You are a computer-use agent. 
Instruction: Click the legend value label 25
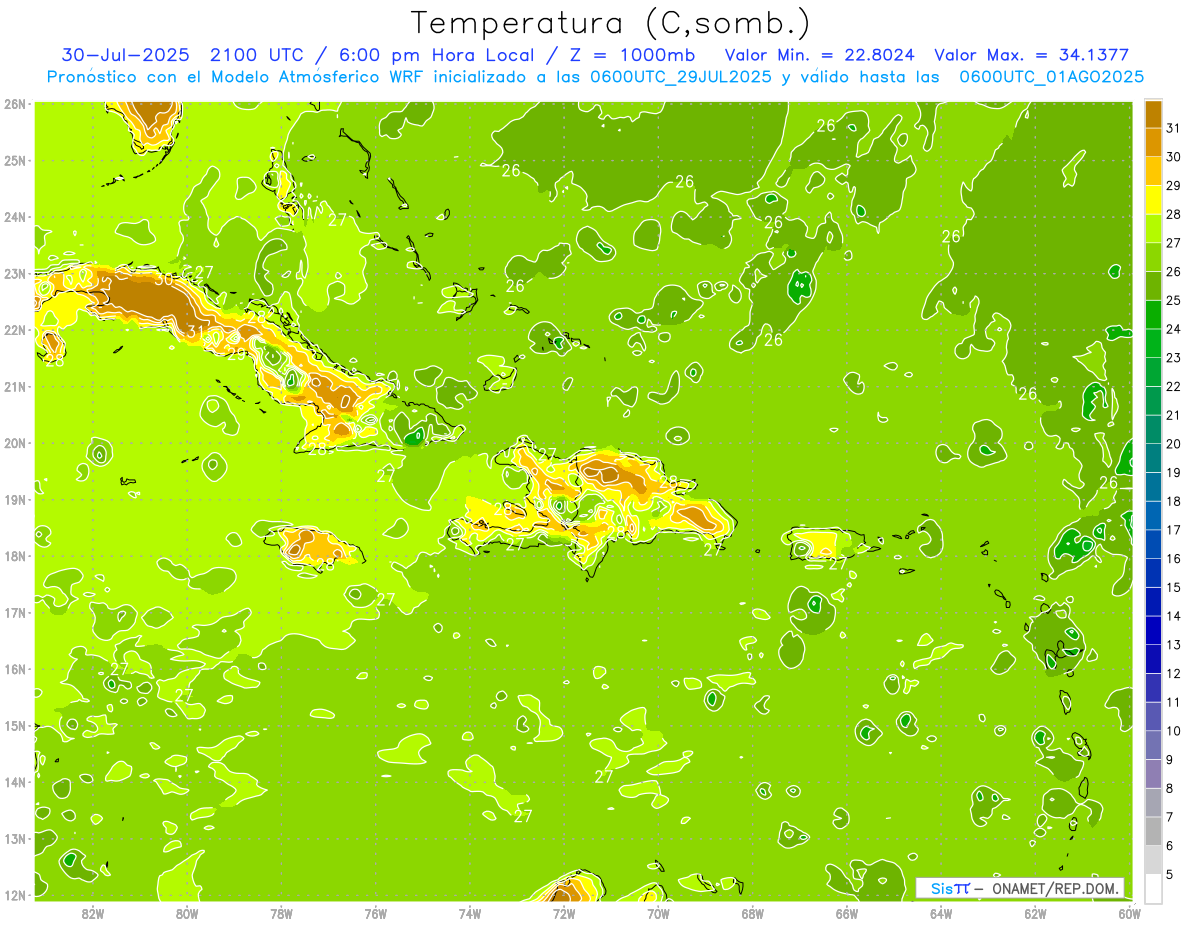tap(1173, 300)
